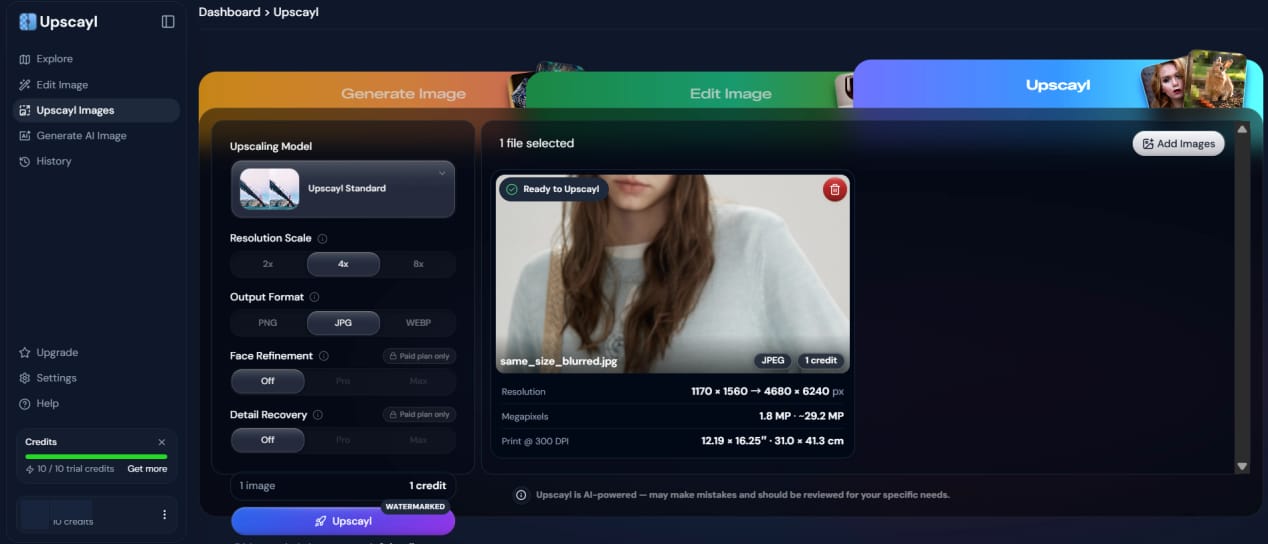This screenshot has width=1268, height=544.
Task: Set Face Refinement to Off
Action: pos(268,381)
